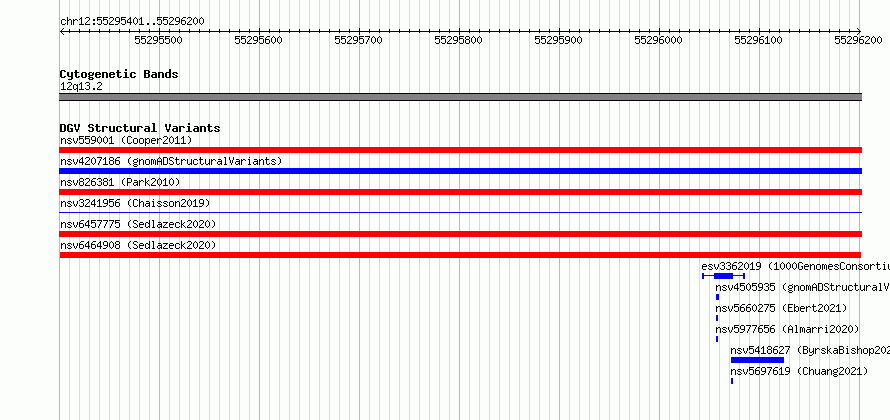This screenshot has width=890, height=420.
Task: Select the 12q13.2 band label
Action: click(x=81, y=87)
